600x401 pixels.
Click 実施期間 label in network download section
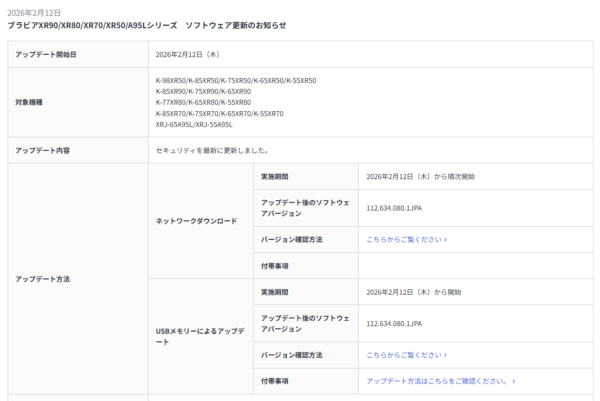pos(274,177)
